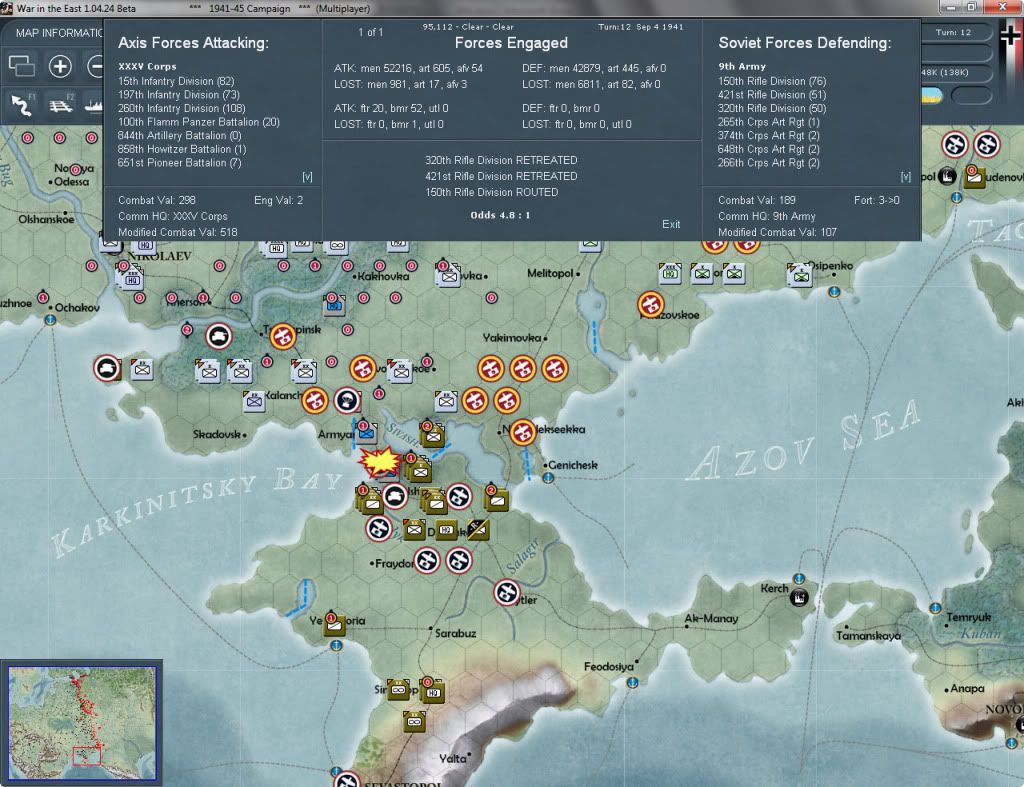
Task: Select the tank counter west of Tsyurupinsk
Action: (219, 336)
